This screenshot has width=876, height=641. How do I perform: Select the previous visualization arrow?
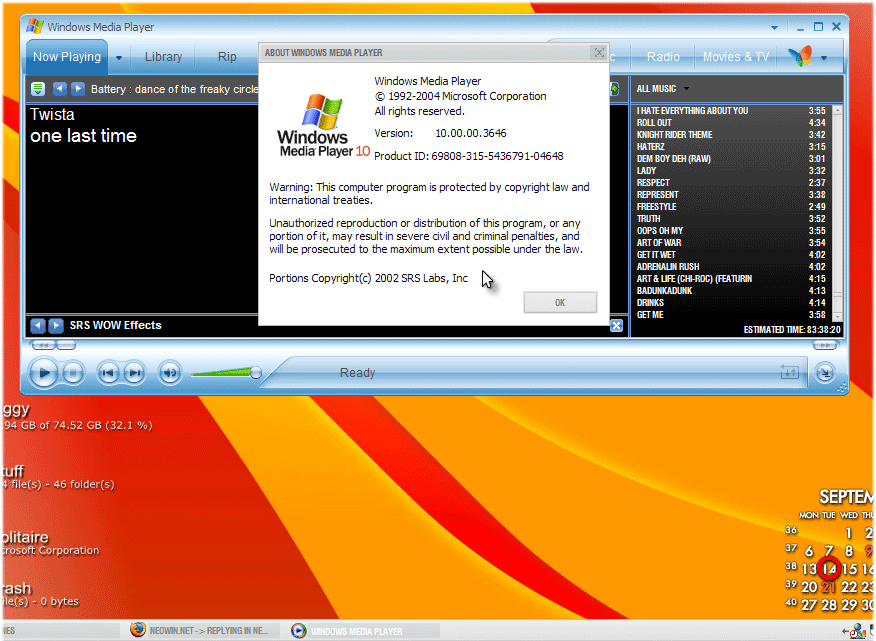tap(60, 89)
